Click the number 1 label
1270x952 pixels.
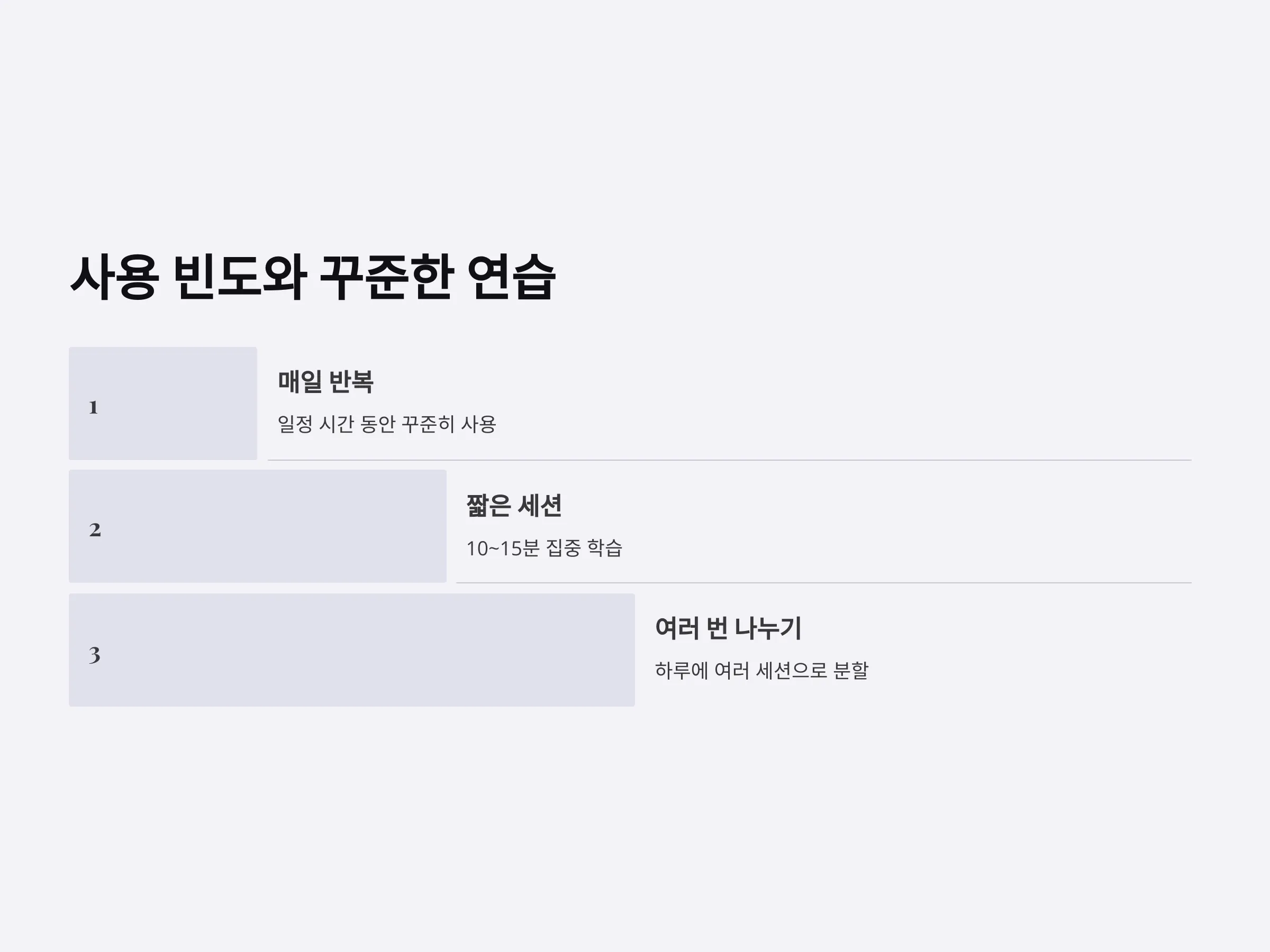click(94, 407)
